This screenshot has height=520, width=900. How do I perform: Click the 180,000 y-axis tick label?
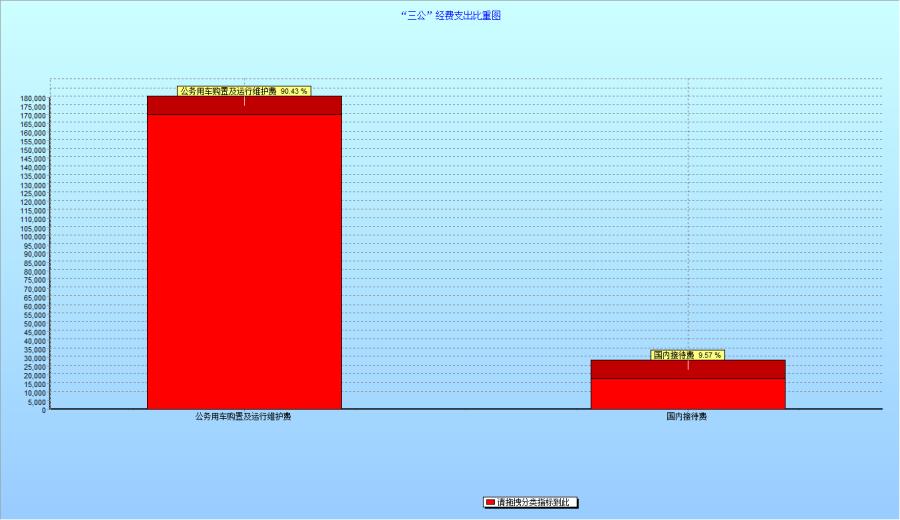(33, 98)
